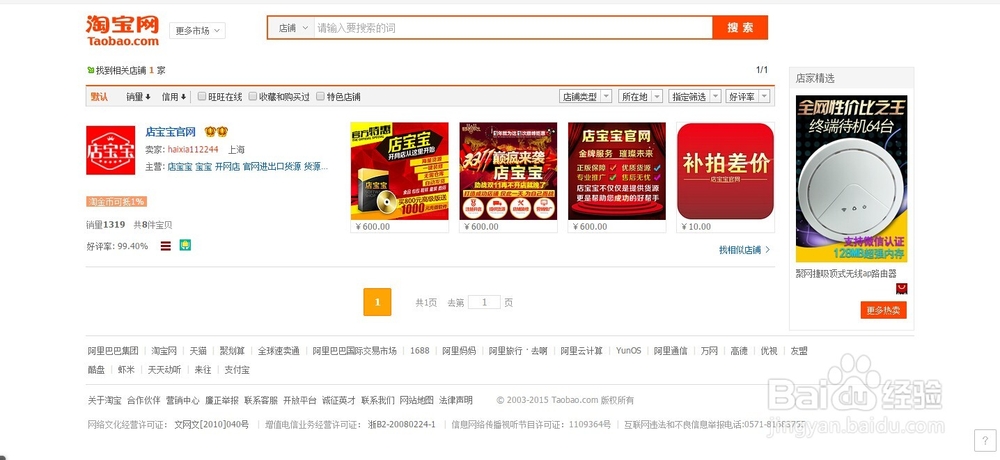Viewport: 1000px width, 460px height.
Task: Open 法律声明 footer link
Action: point(456,401)
